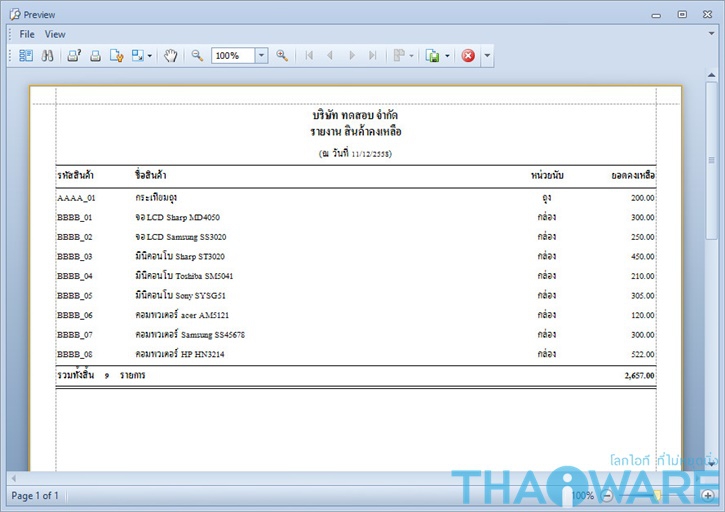The height and width of the screenshot is (512, 725).
Task: Click the status bar zoom out minus button
Action: click(607, 496)
